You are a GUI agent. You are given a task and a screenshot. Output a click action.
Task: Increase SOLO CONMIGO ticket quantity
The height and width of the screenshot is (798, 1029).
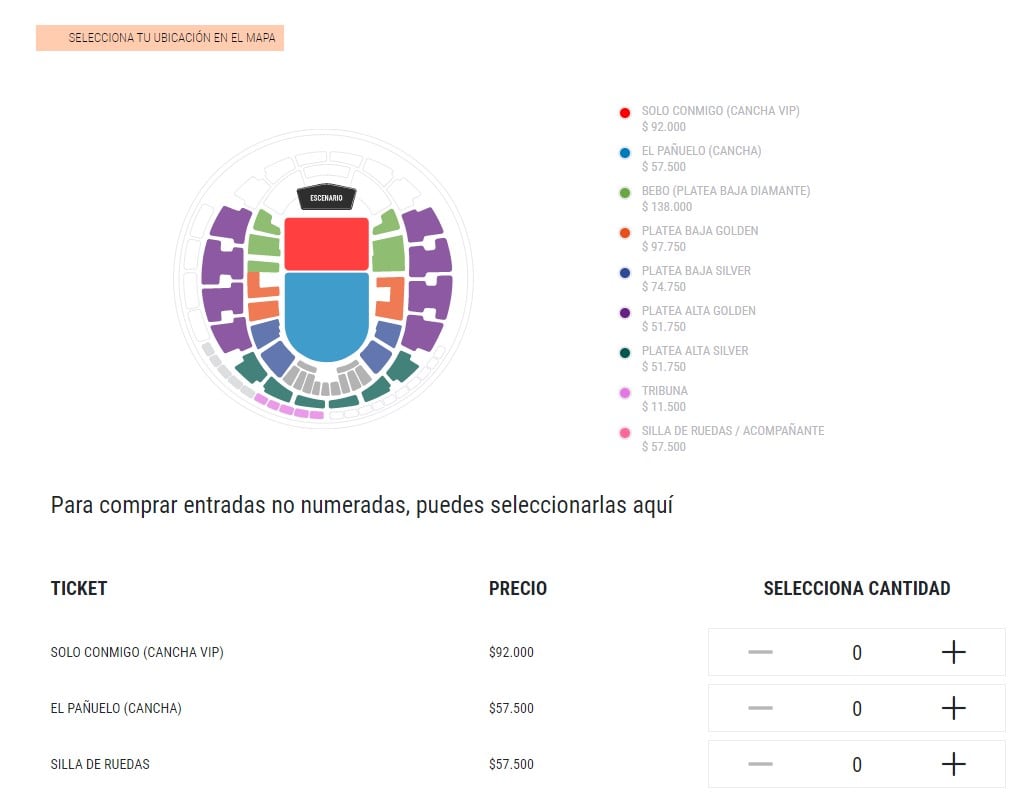click(953, 652)
